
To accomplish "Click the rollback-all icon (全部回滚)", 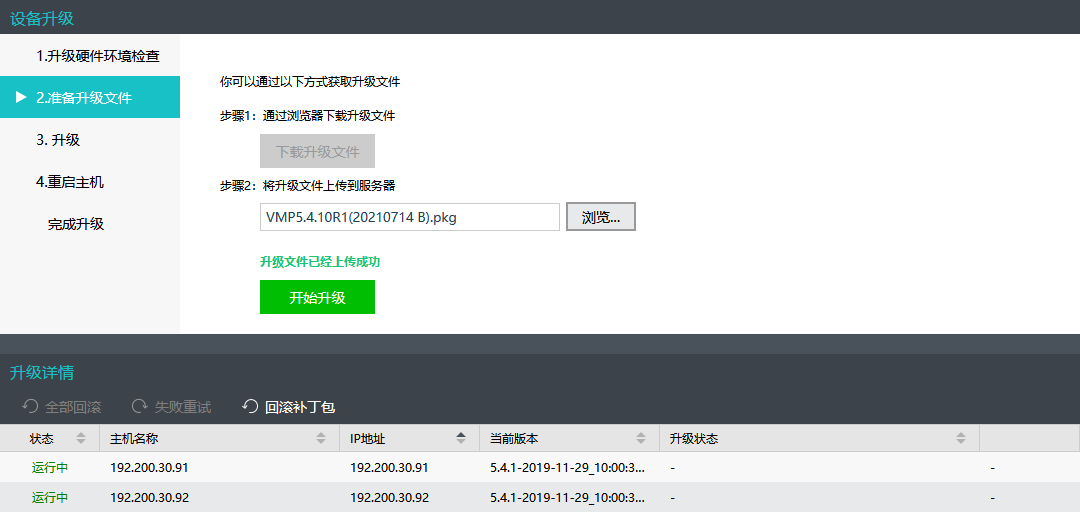I will (x=30, y=407).
